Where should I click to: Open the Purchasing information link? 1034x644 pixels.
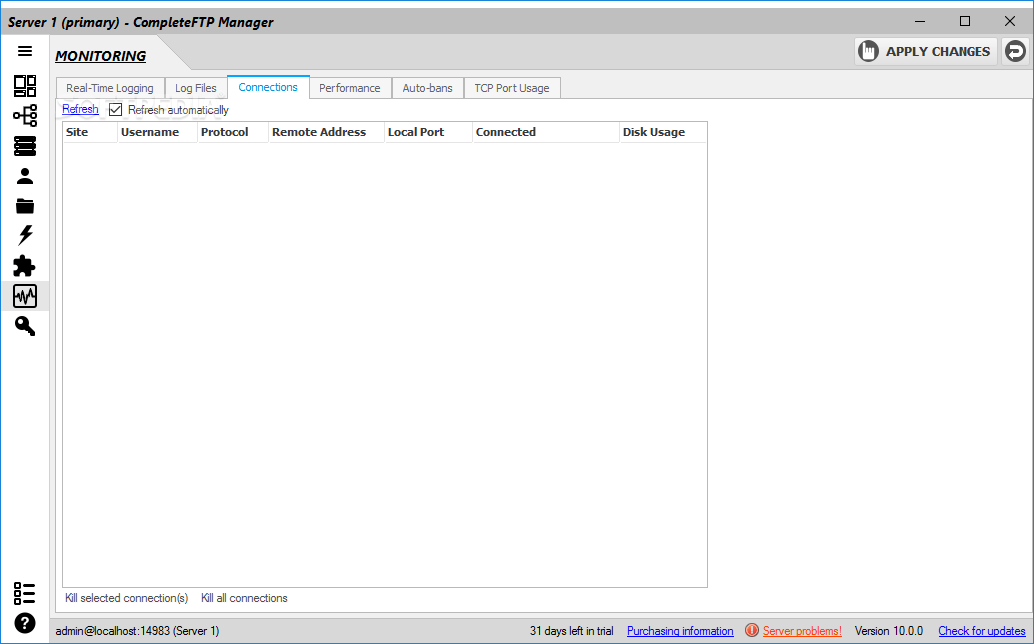click(x=680, y=631)
